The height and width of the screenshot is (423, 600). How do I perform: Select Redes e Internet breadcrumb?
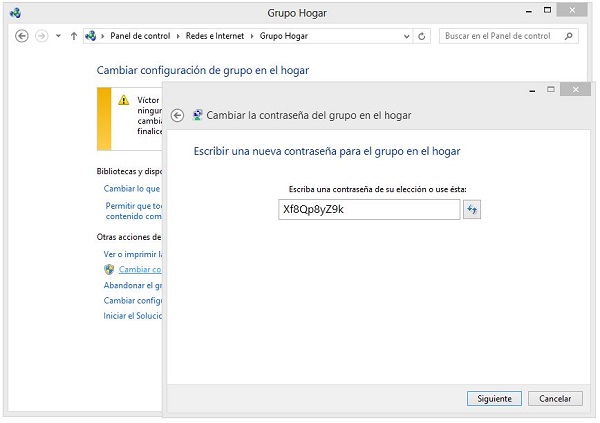point(215,36)
